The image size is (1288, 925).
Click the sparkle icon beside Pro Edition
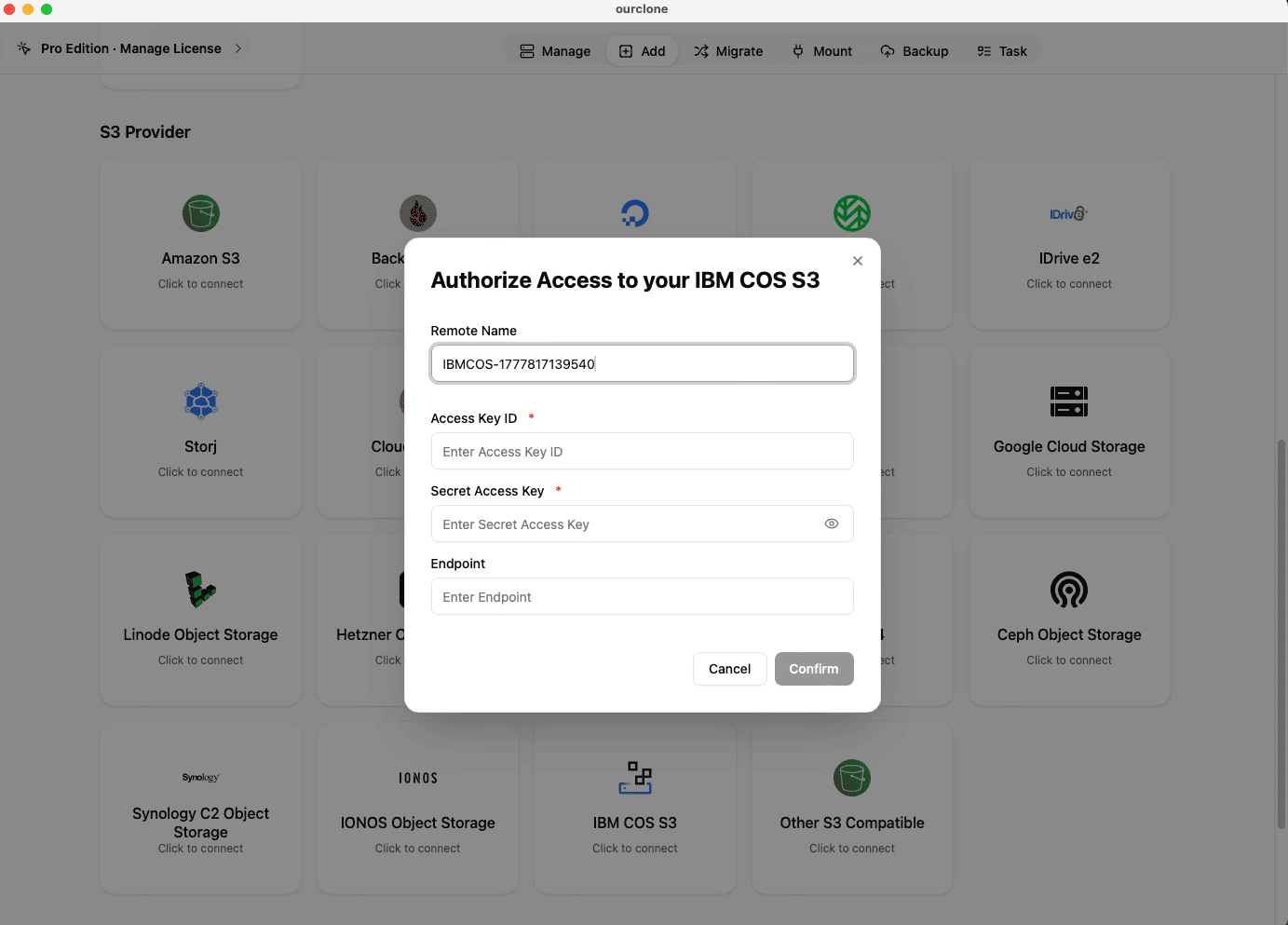(24, 48)
